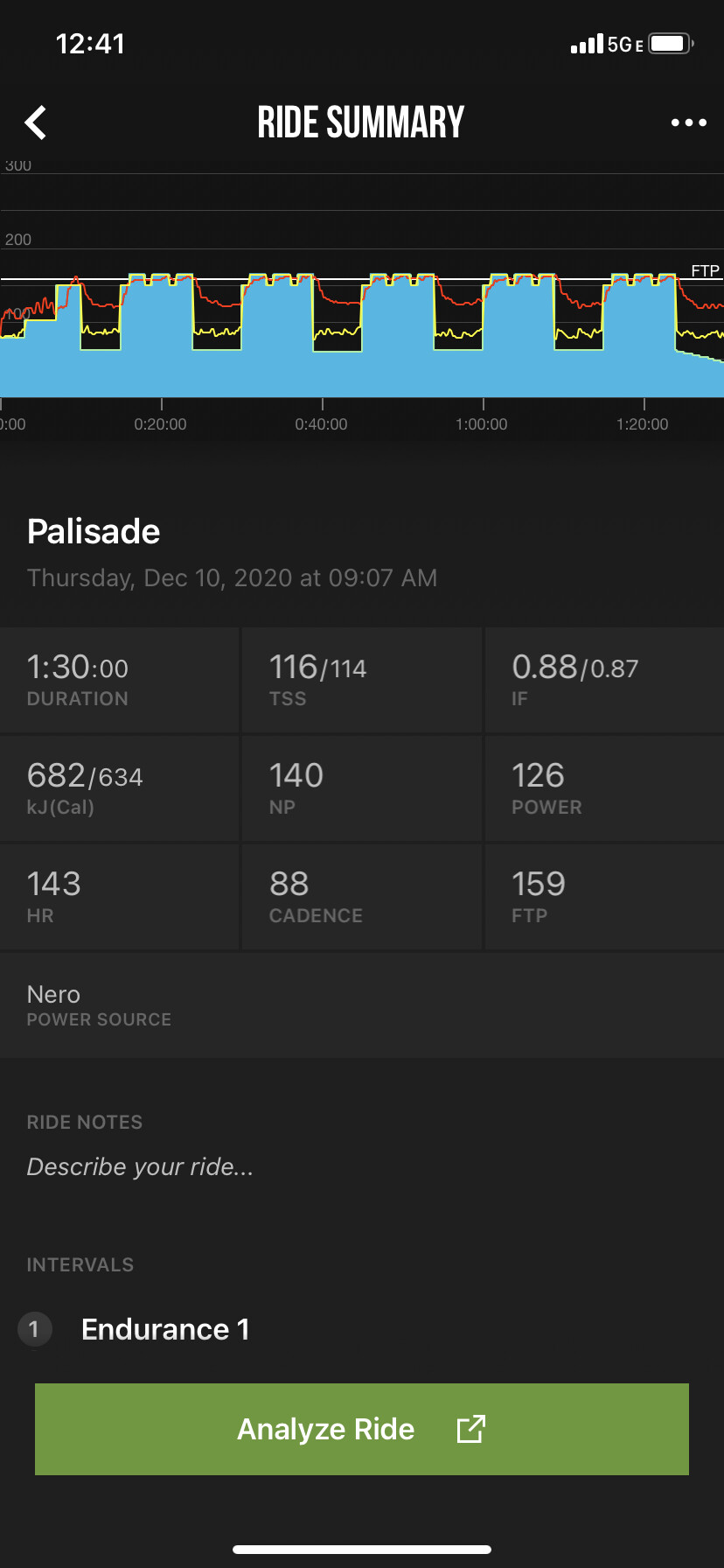
Task: Tap the Duration 1:30:00 stat tile
Action: pyautogui.click(x=120, y=680)
